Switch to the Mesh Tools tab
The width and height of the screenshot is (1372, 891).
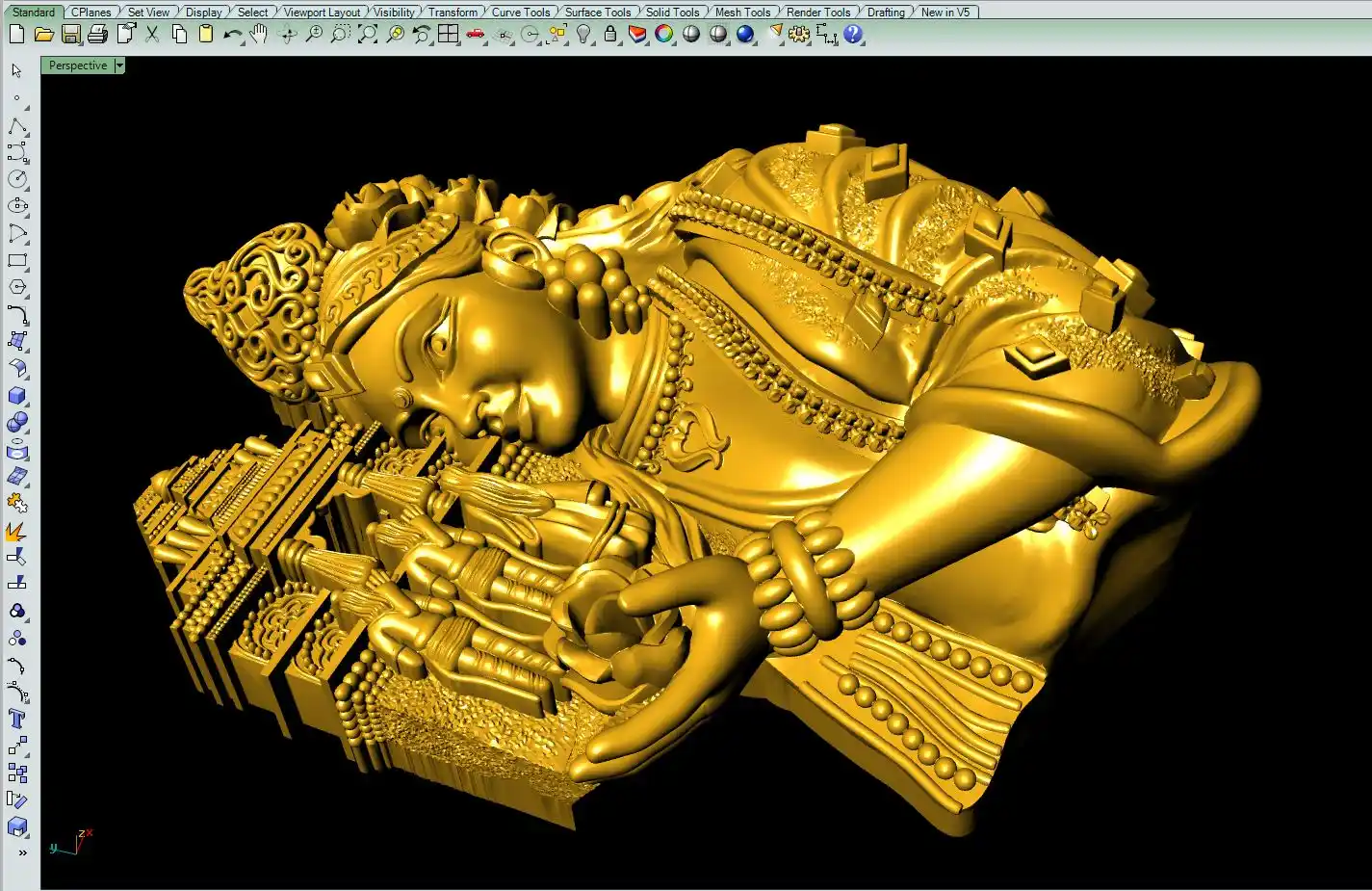pos(742,13)
